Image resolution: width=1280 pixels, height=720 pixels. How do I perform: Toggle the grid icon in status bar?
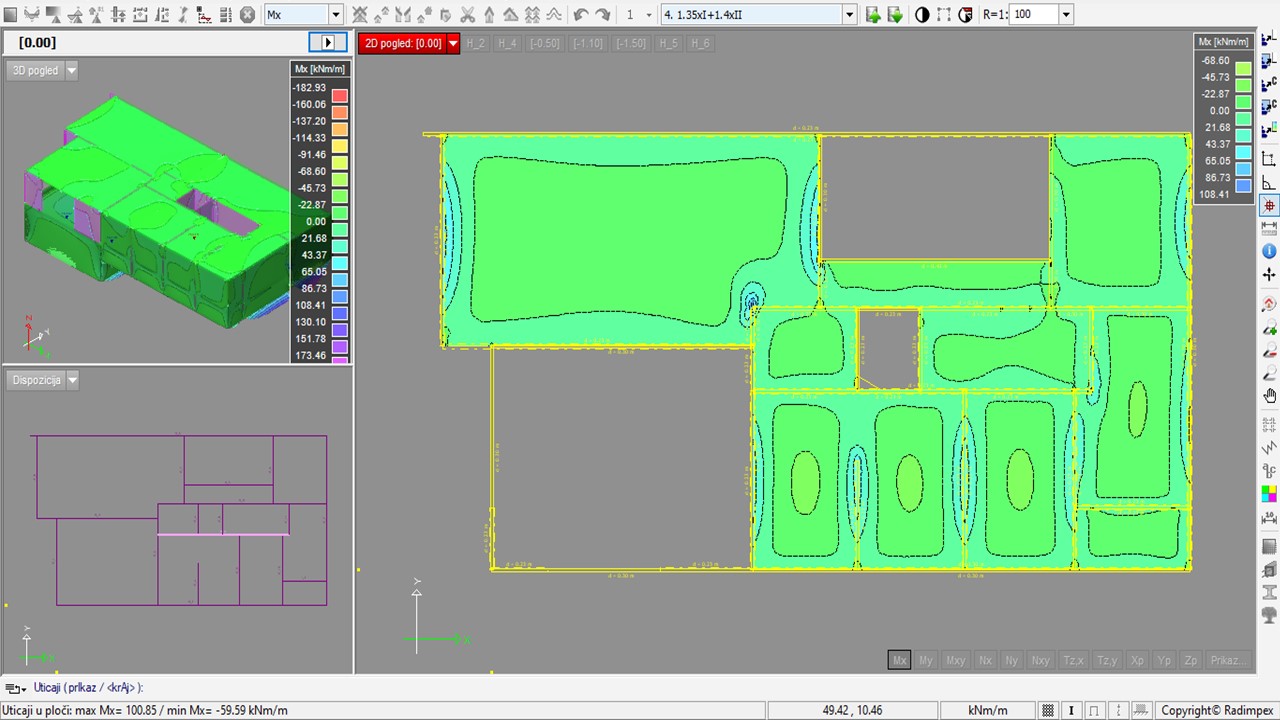(x=1048, y=711)
